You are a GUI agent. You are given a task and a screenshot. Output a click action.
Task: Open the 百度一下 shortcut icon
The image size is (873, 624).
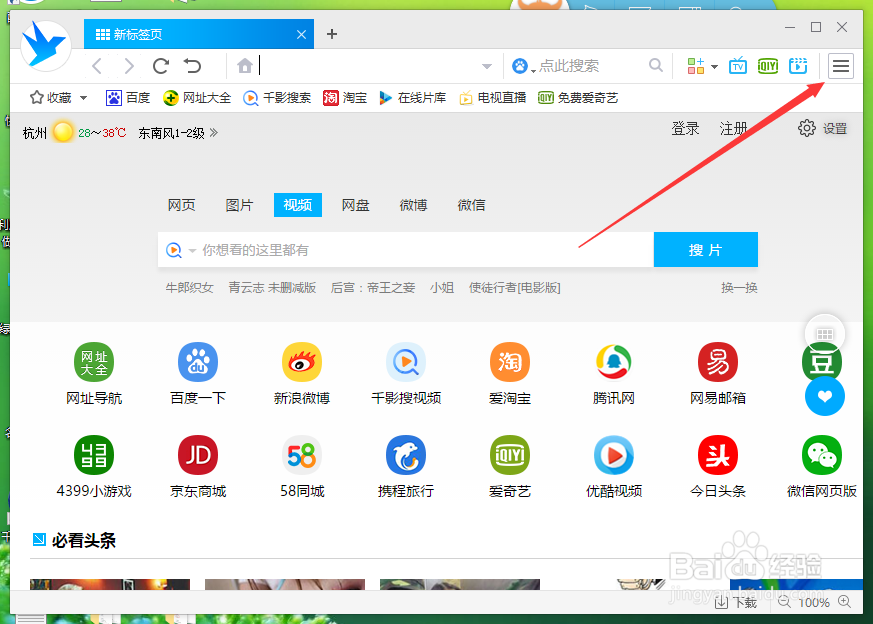[x=198, y=362]
